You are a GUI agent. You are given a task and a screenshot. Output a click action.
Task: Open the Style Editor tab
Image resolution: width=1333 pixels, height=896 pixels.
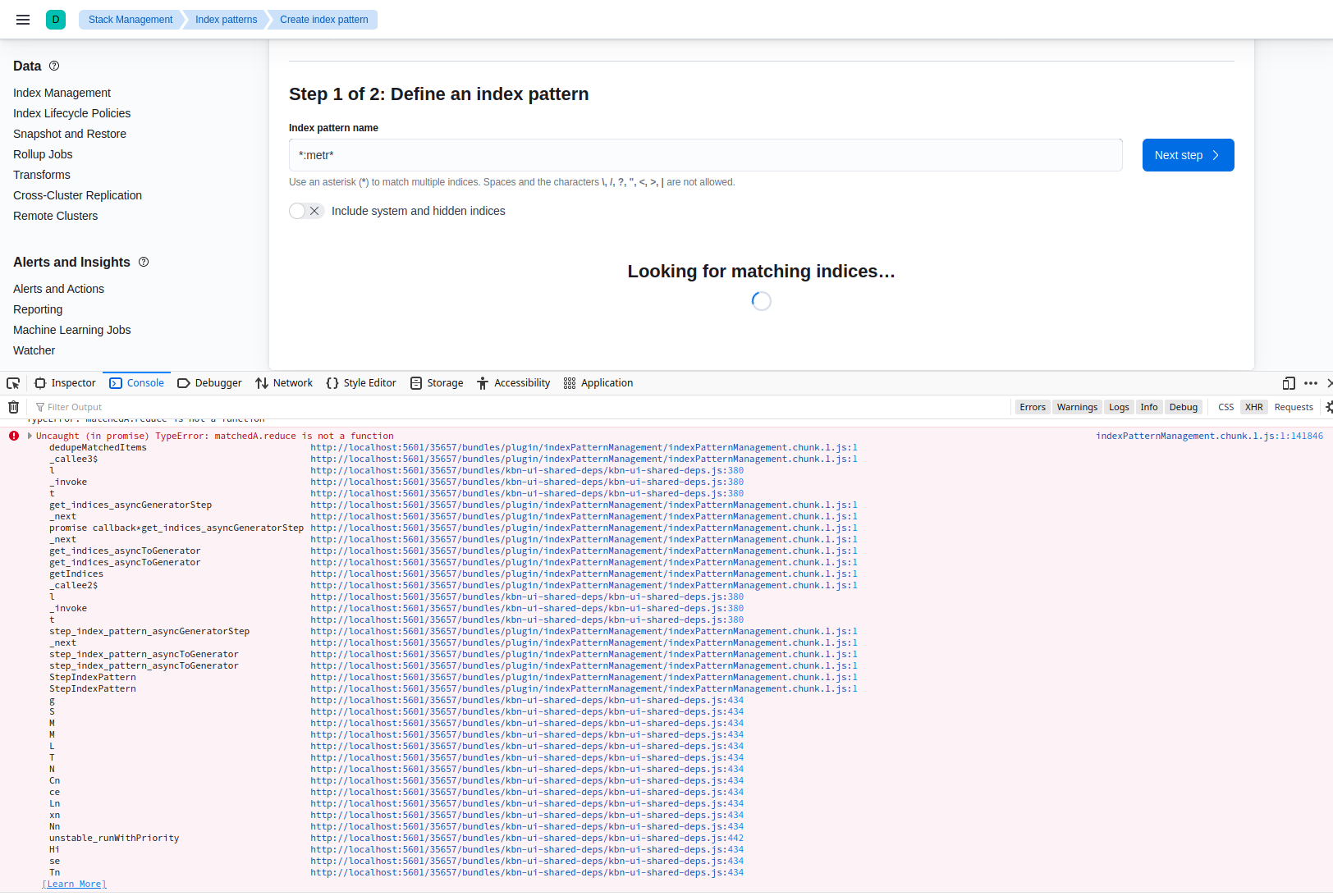tap(361, 383)
